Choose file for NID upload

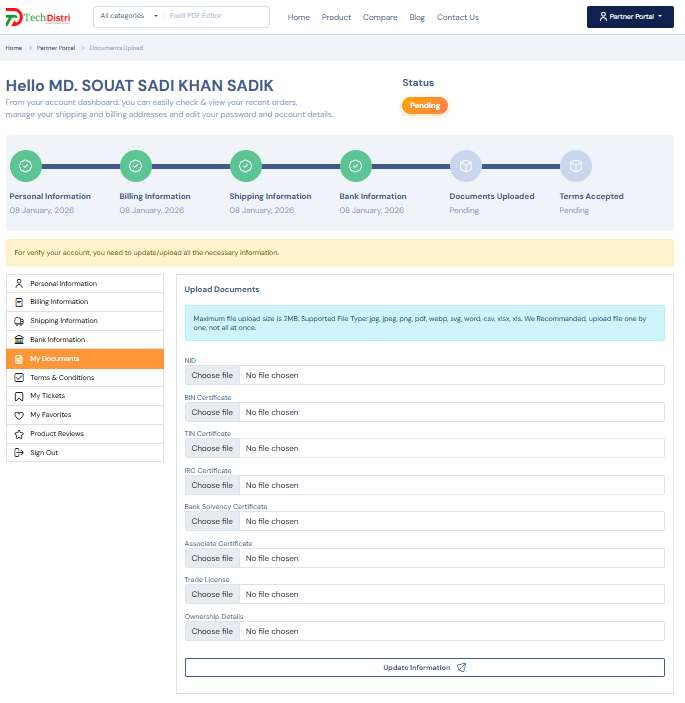pos(212,375)
